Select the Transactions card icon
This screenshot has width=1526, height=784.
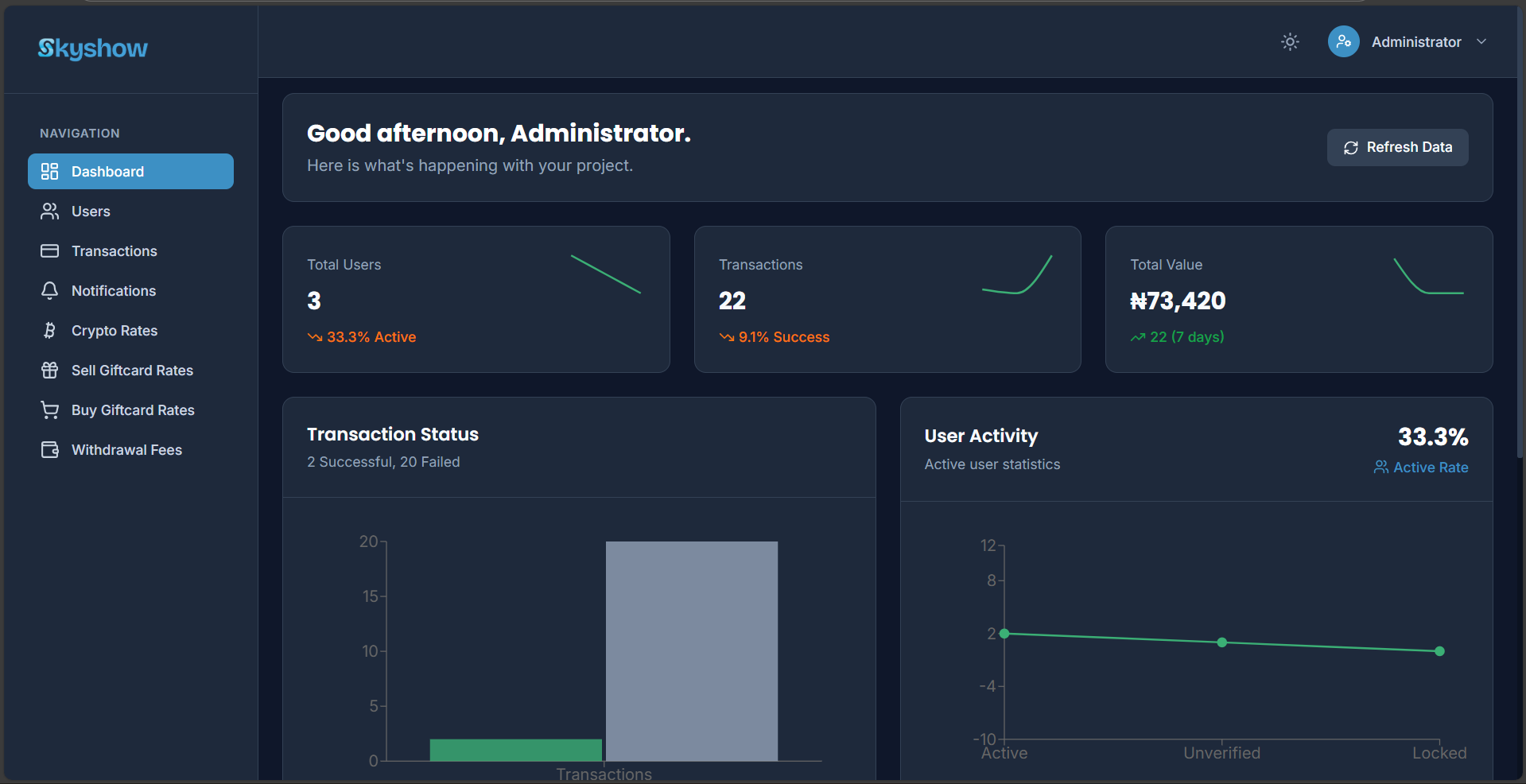coord(49,250)
